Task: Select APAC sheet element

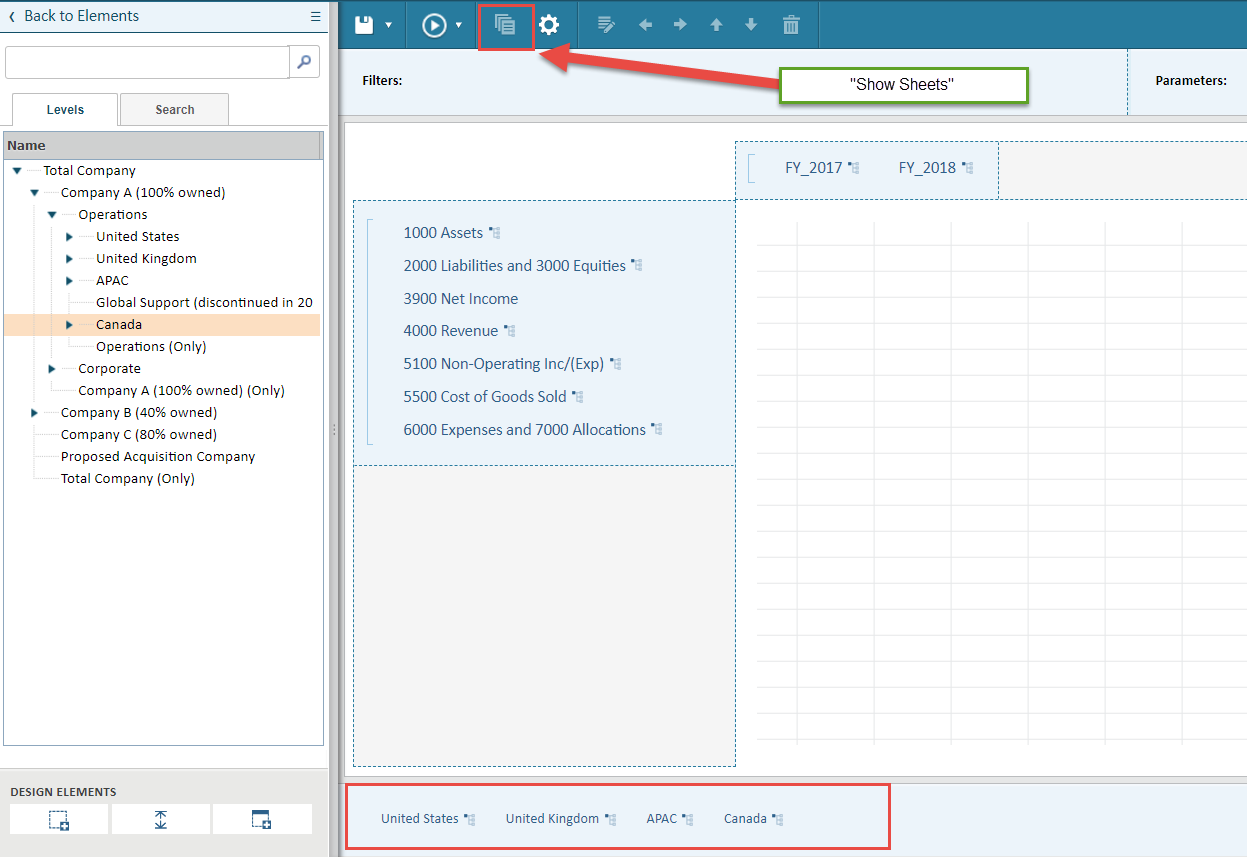Action: pyautogui.click(x=662, y=819)
